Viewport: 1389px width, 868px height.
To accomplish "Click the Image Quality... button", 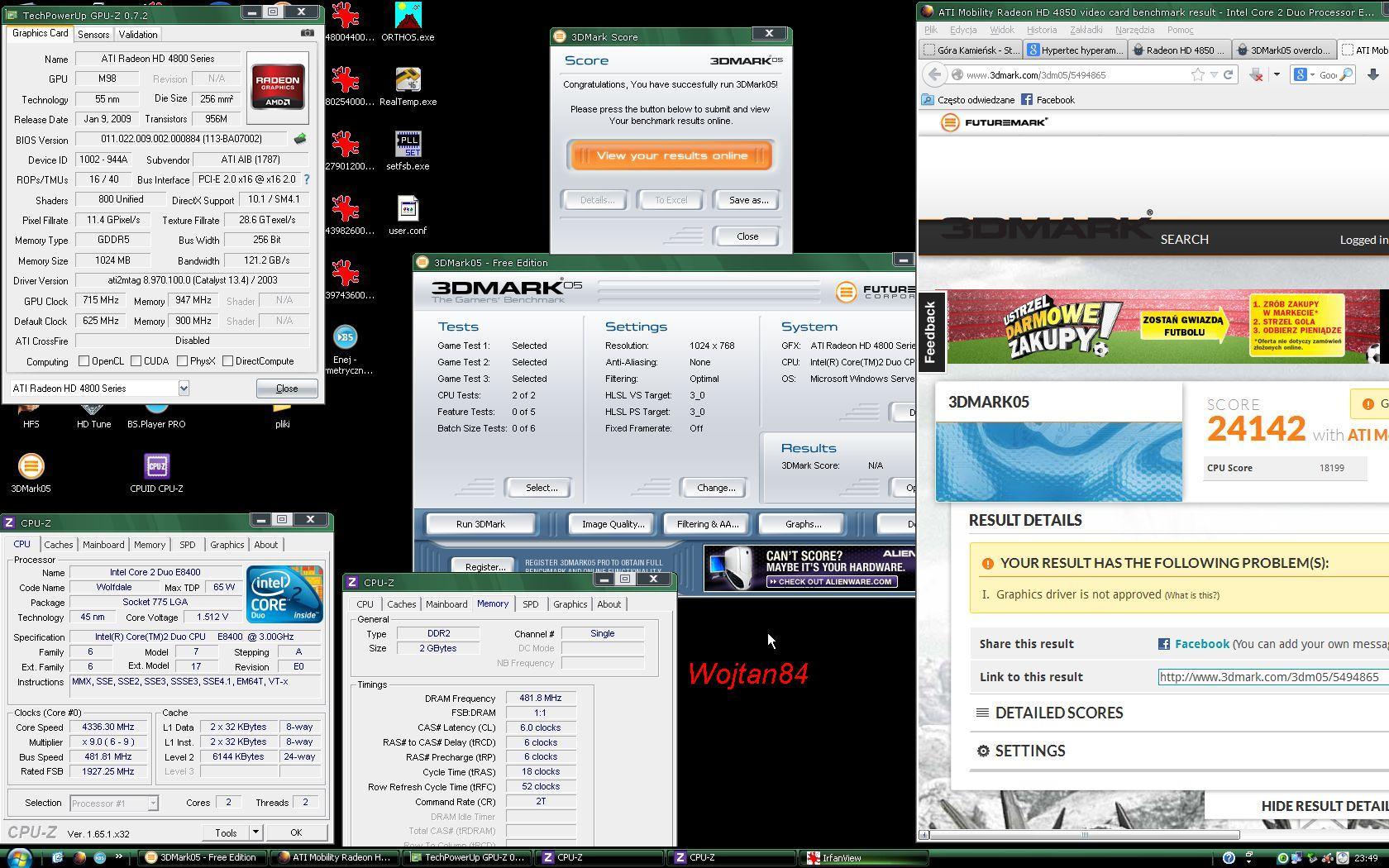I will tap(613, 524).
